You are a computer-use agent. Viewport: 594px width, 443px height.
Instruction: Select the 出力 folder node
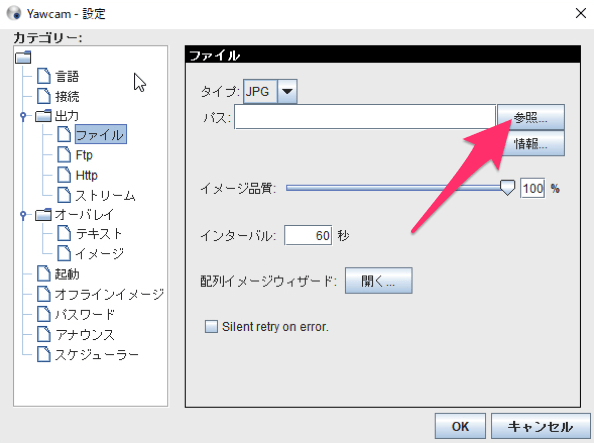pyautogui.click(x=67, y=116)
